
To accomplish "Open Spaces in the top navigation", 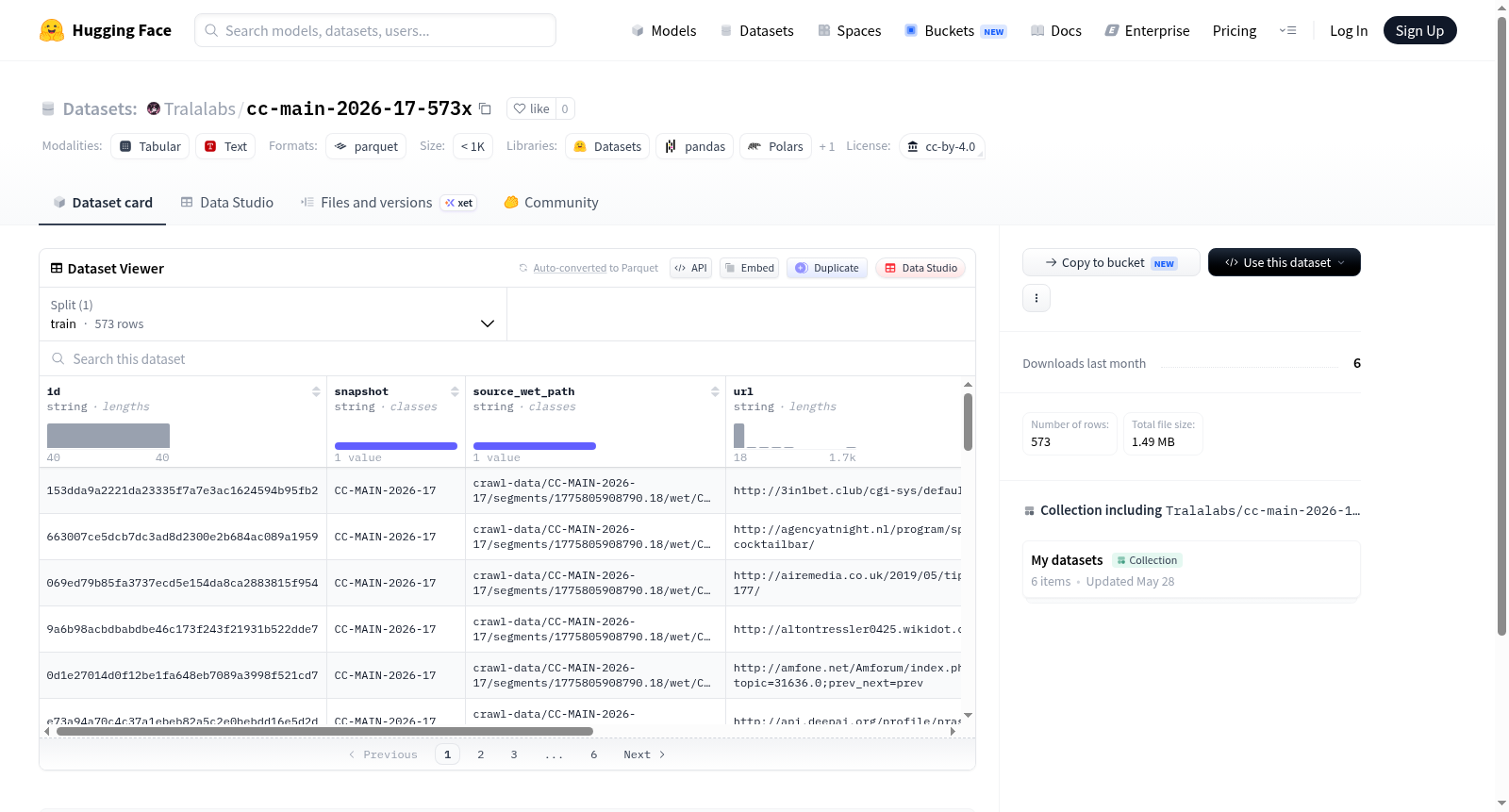I will coord(849,30).
